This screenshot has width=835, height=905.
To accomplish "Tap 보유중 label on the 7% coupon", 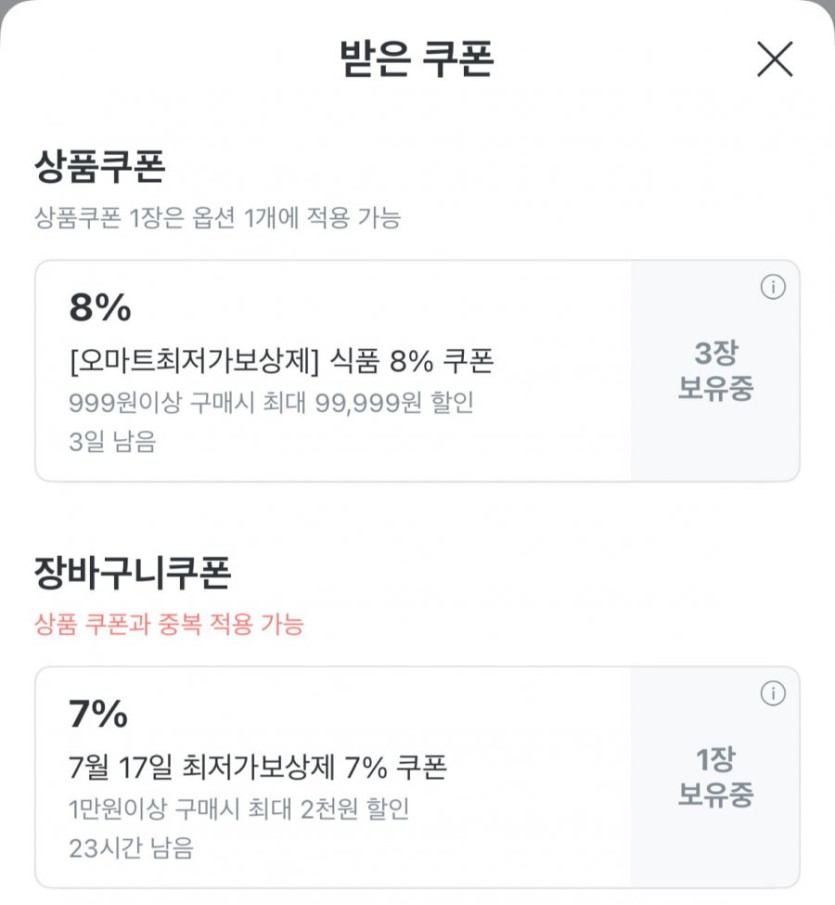I will [x=715, y=795].
